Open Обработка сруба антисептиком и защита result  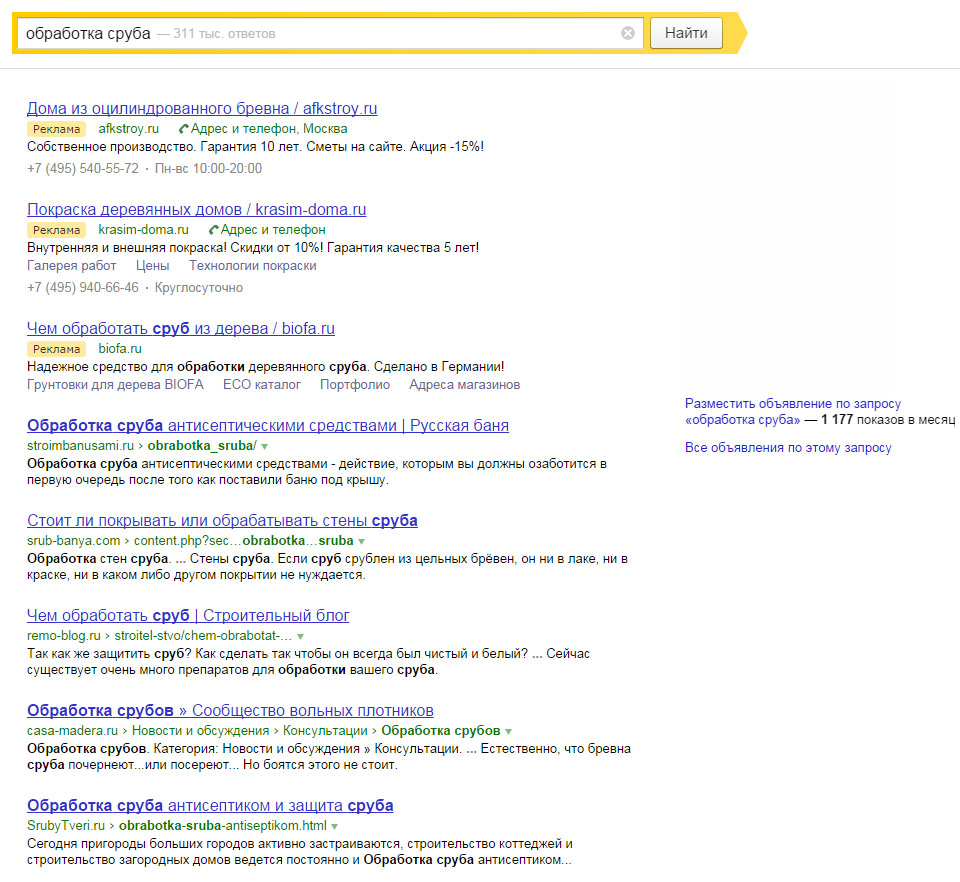click(210, 805)
